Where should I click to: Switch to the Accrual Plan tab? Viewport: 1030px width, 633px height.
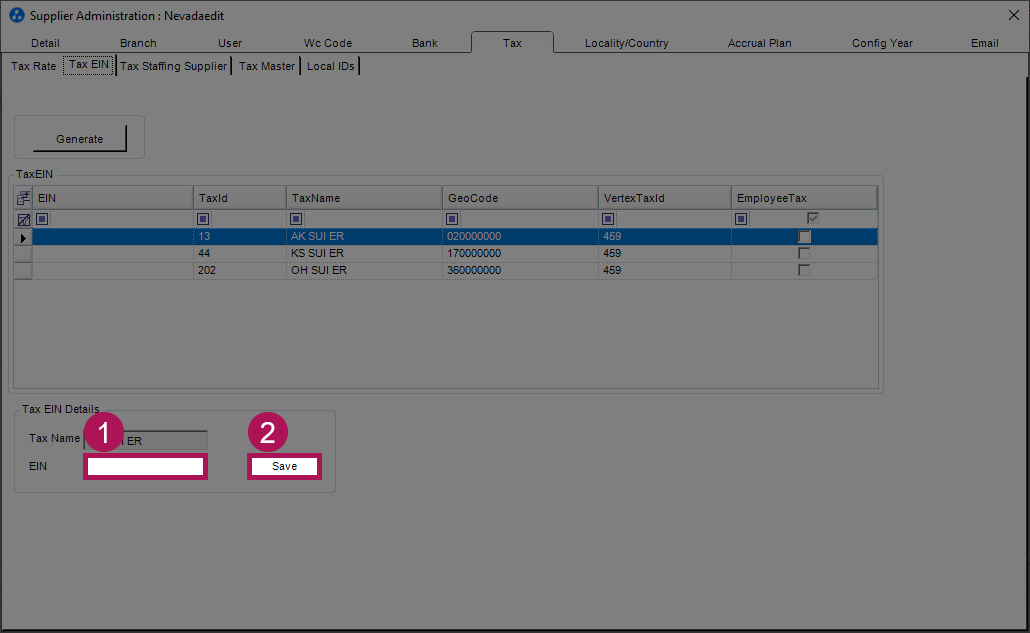[759, 43]
